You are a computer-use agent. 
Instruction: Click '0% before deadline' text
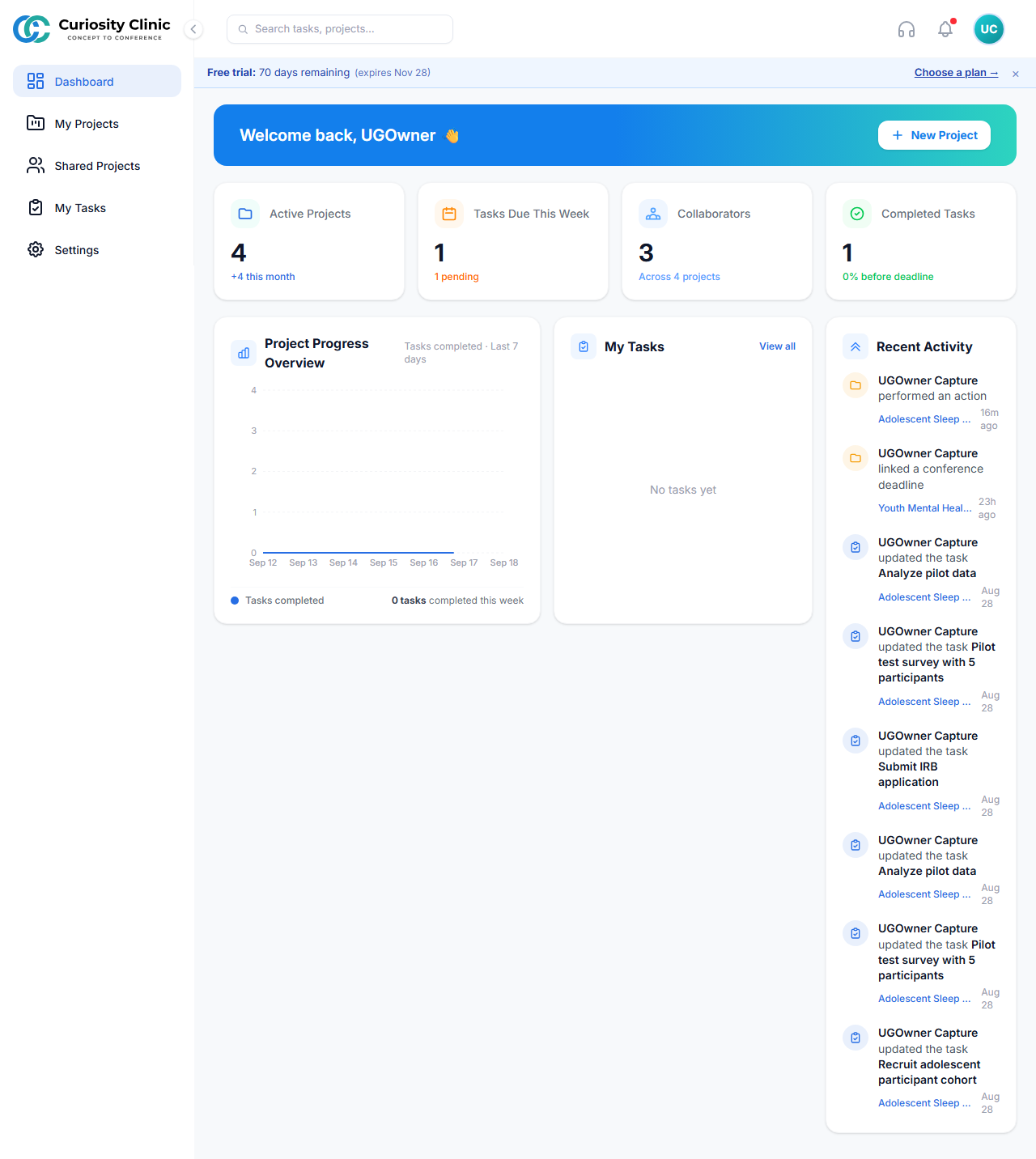[888, 277]
